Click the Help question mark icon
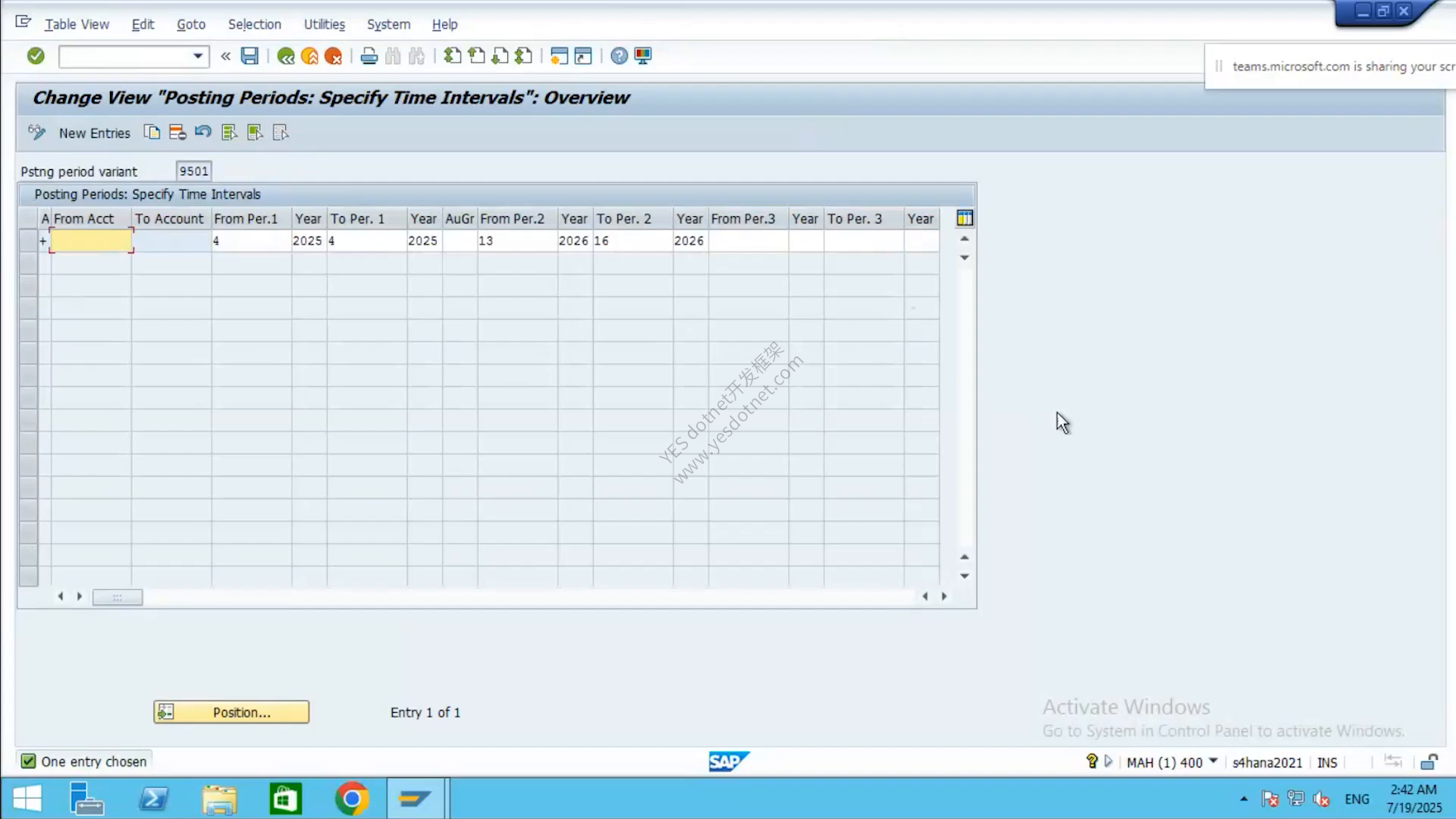 pos(619,56)
